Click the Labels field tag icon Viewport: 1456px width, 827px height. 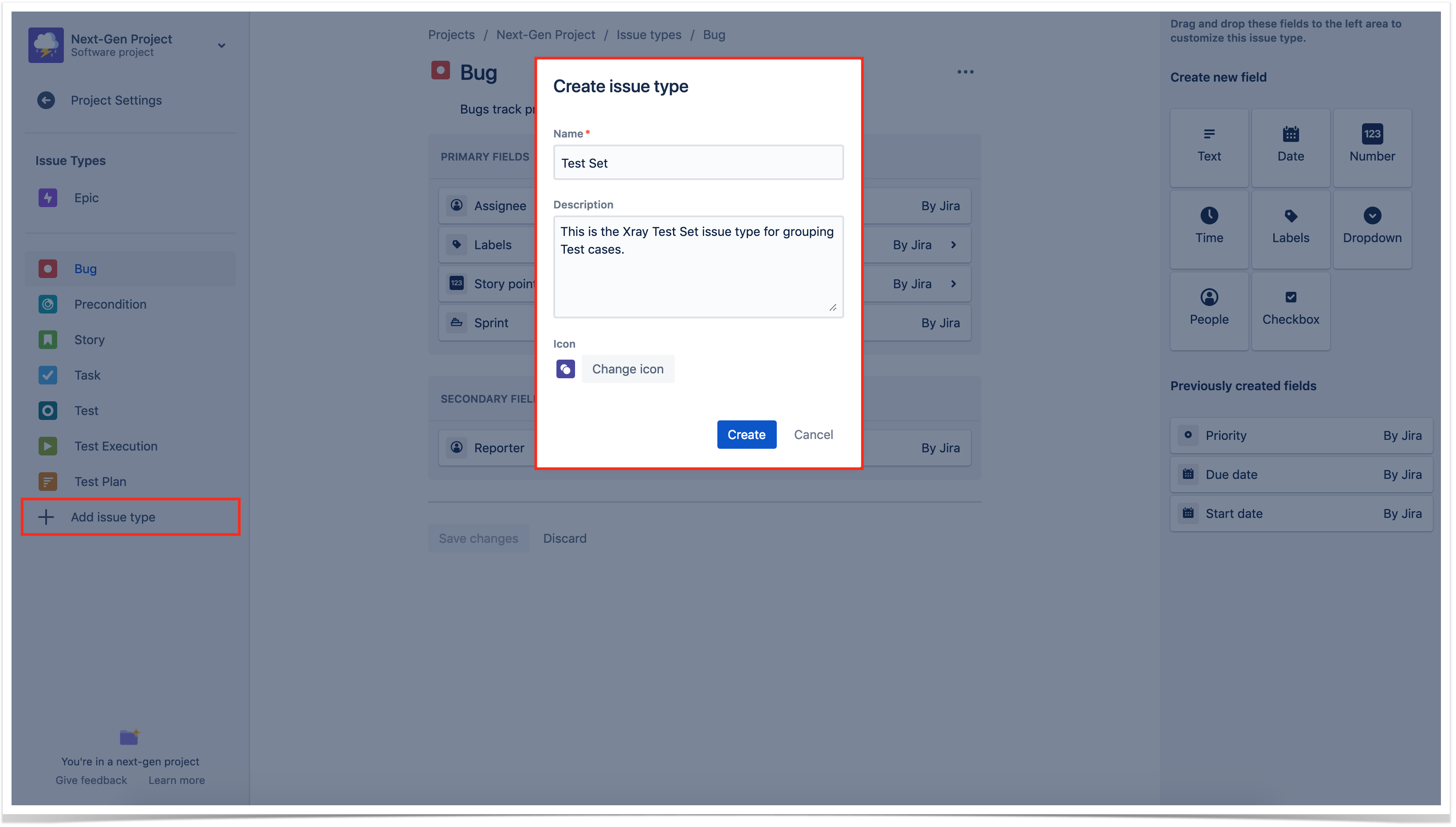pos(457,245)
